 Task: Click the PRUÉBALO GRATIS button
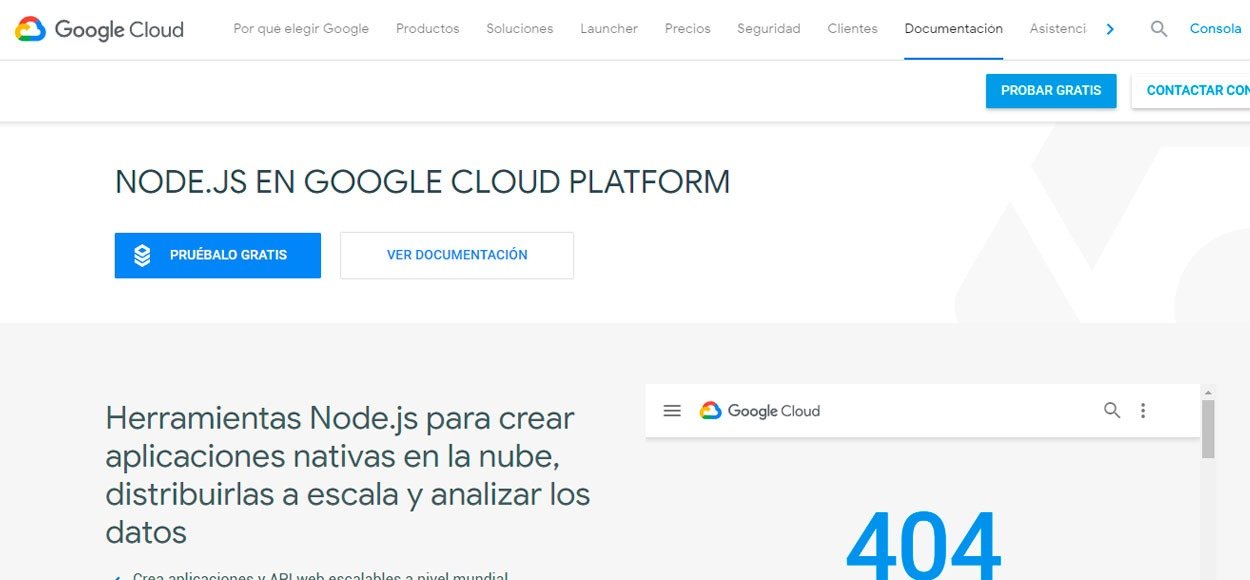click(218, 255)
